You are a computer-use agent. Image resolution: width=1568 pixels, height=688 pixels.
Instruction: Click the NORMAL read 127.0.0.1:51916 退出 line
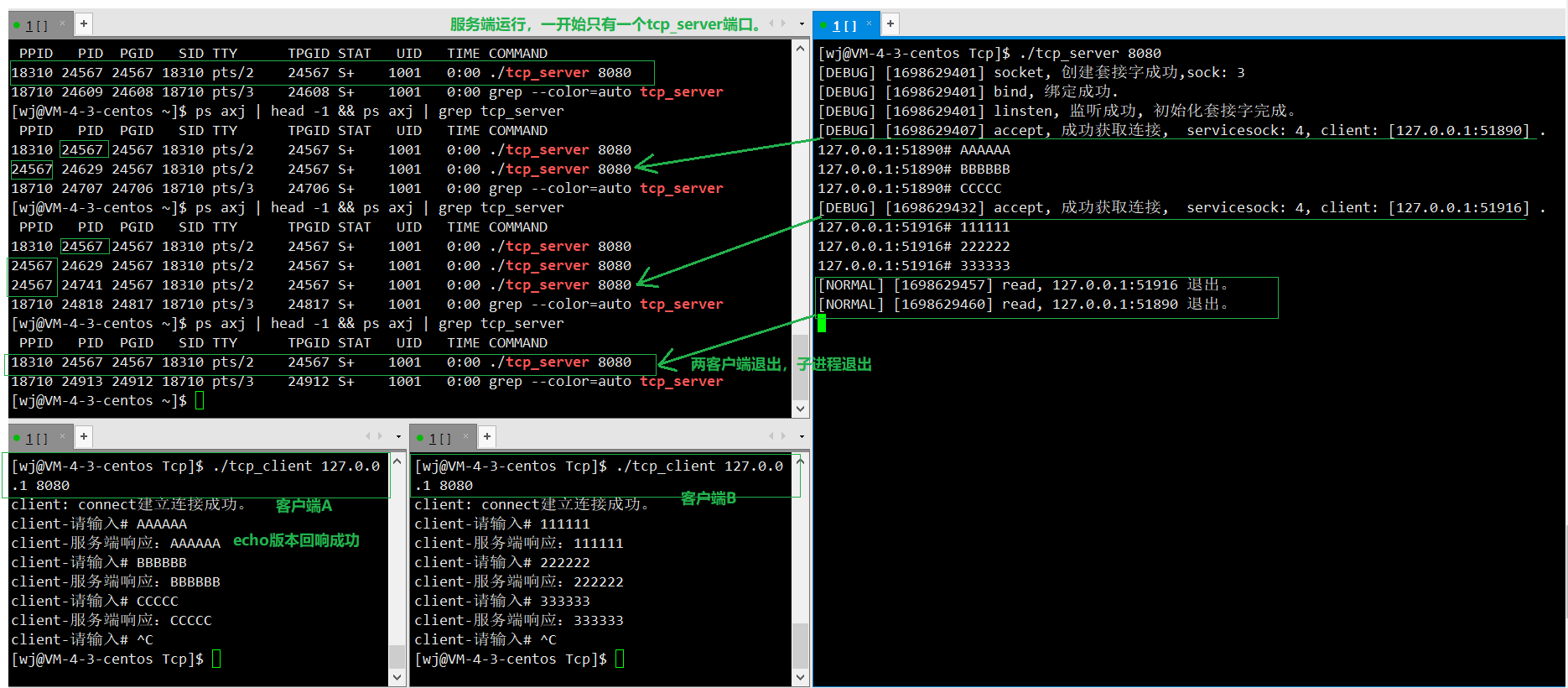pyautogui.click(x=1023, y=284)
